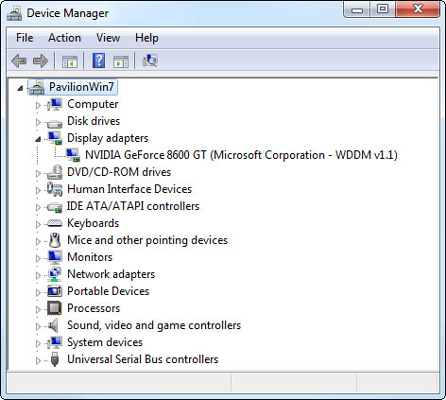Open the Action menu

pyautogui.click(x=65, y=38)
